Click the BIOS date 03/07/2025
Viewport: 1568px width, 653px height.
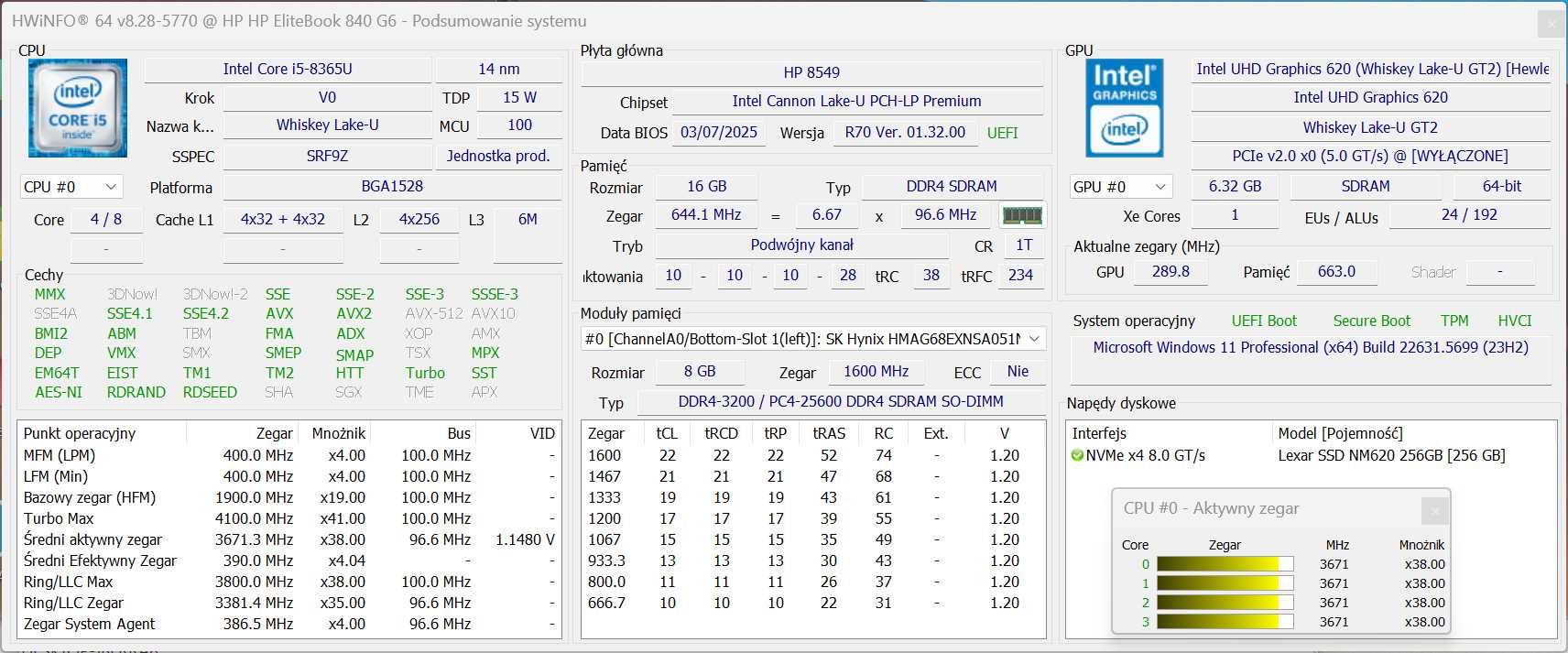click(x=719, y=133)
